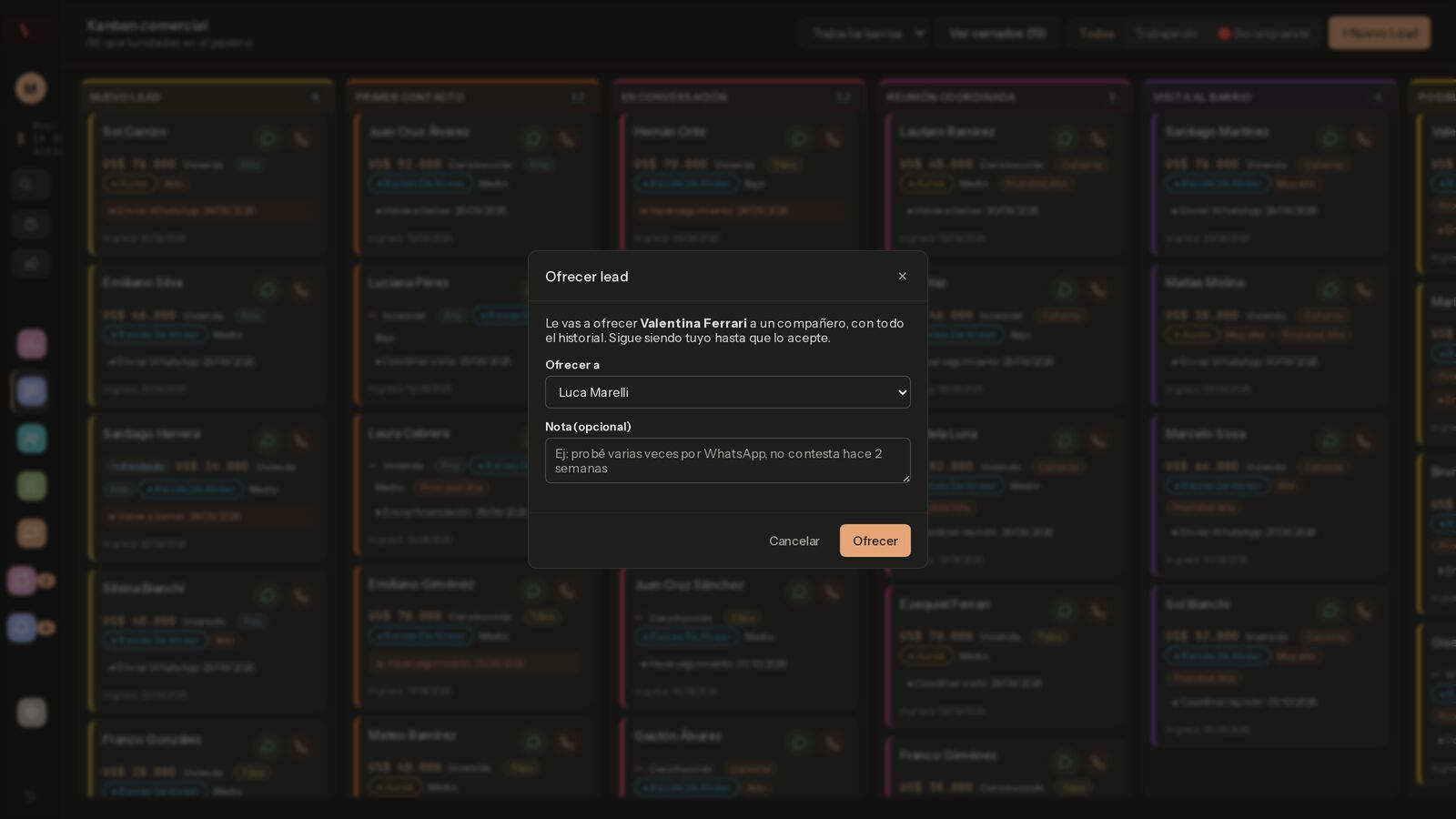Click the Nota (opcional) label
Viewport: 1456px width, 819px height.
588,427
